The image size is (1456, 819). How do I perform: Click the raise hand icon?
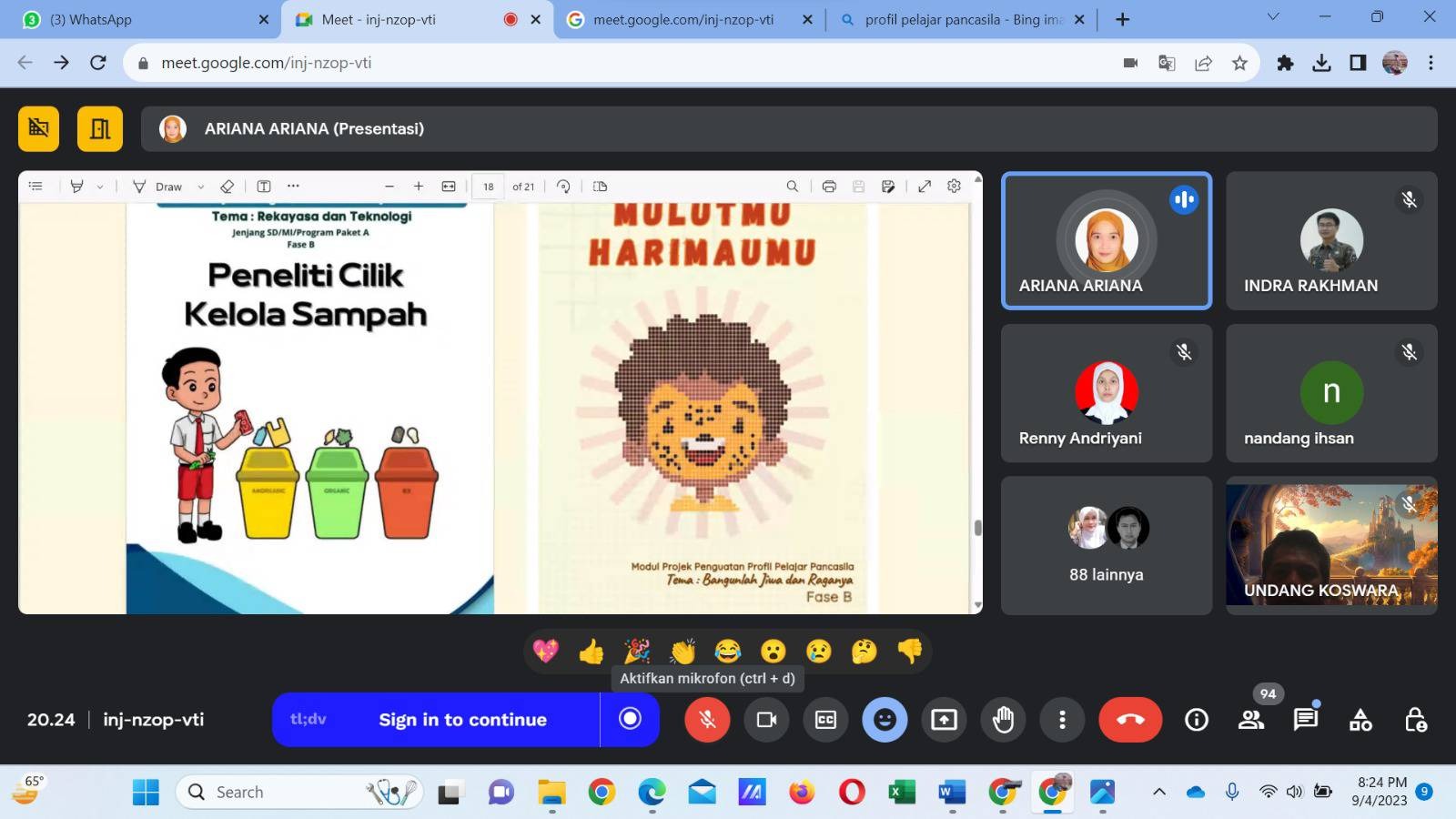click(1003, 720)
